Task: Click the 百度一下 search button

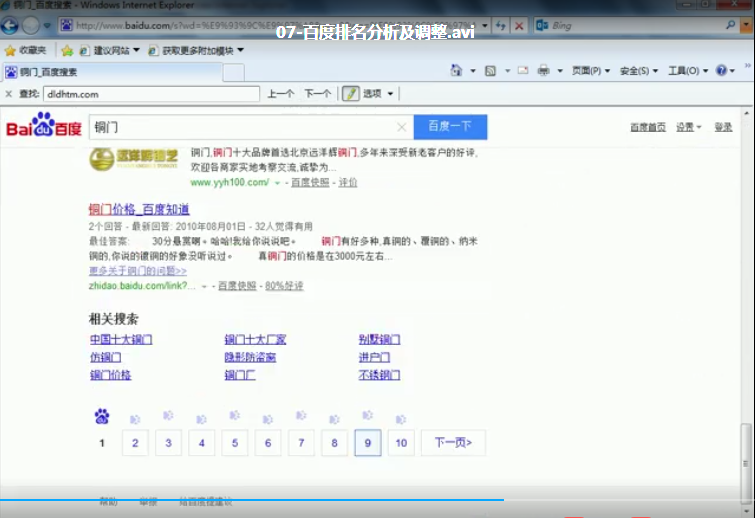Action: (450, 127)
